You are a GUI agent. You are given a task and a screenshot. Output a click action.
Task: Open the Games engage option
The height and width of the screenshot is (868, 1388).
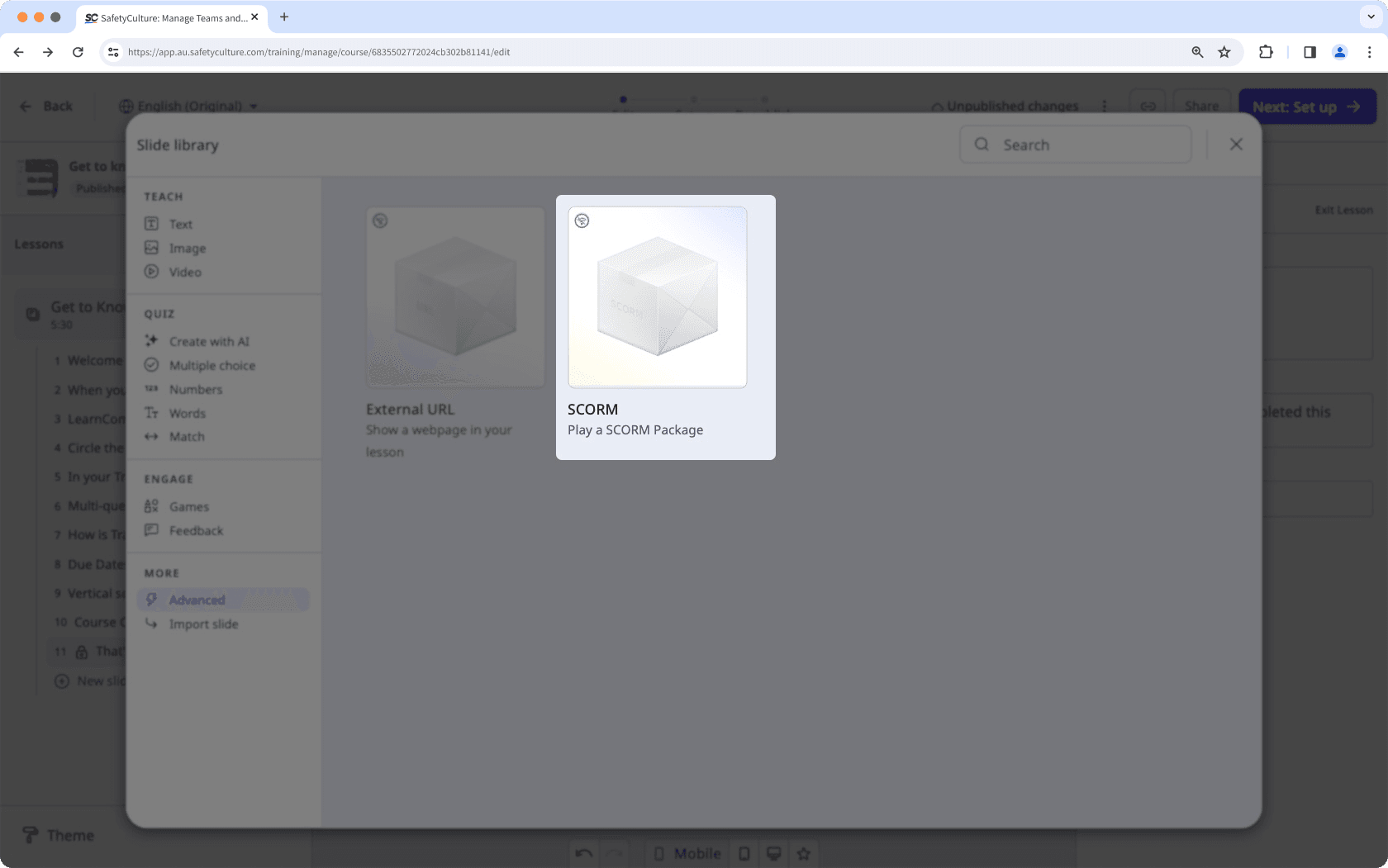[x=189, y=506]
